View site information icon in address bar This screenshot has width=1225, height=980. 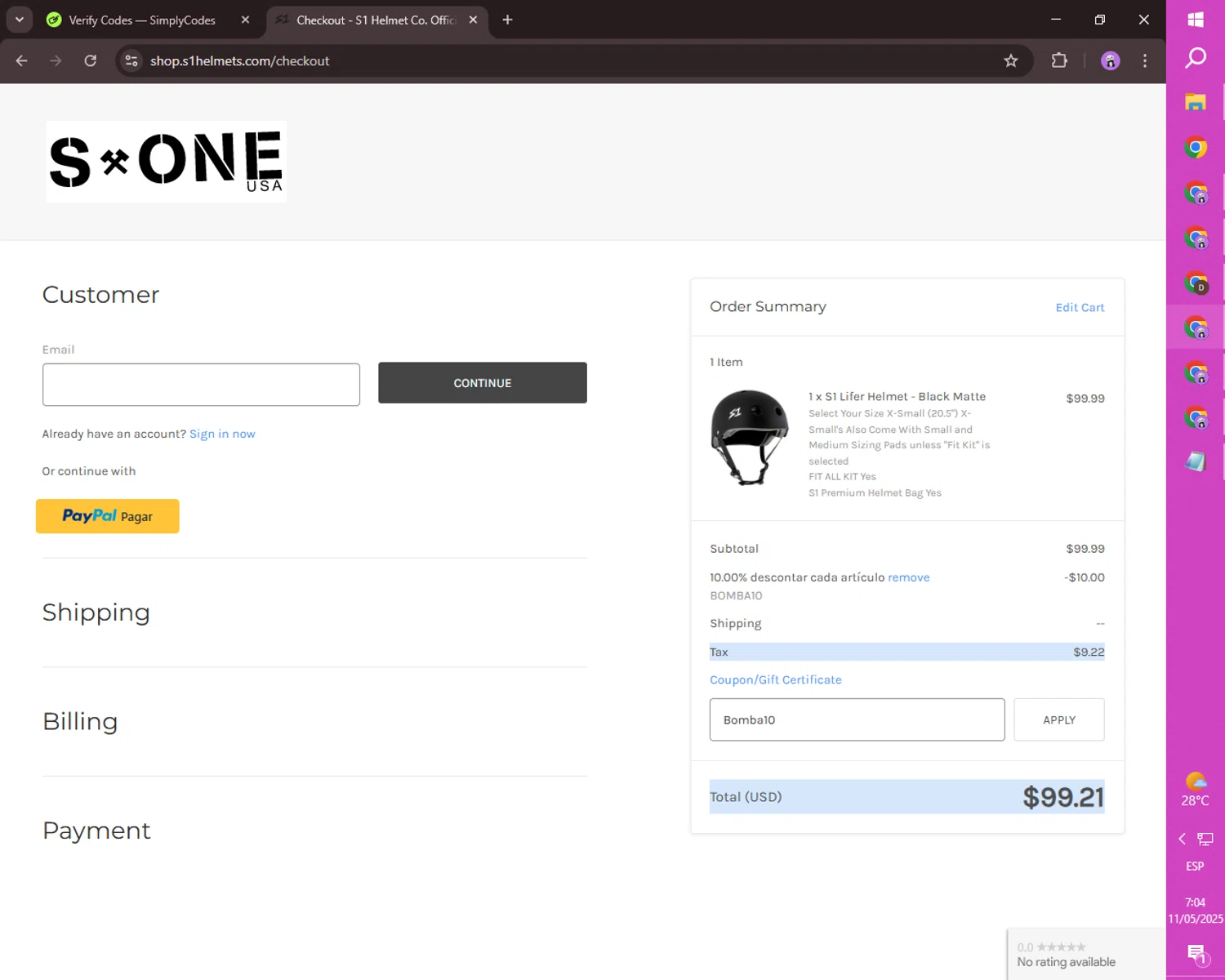131,60
